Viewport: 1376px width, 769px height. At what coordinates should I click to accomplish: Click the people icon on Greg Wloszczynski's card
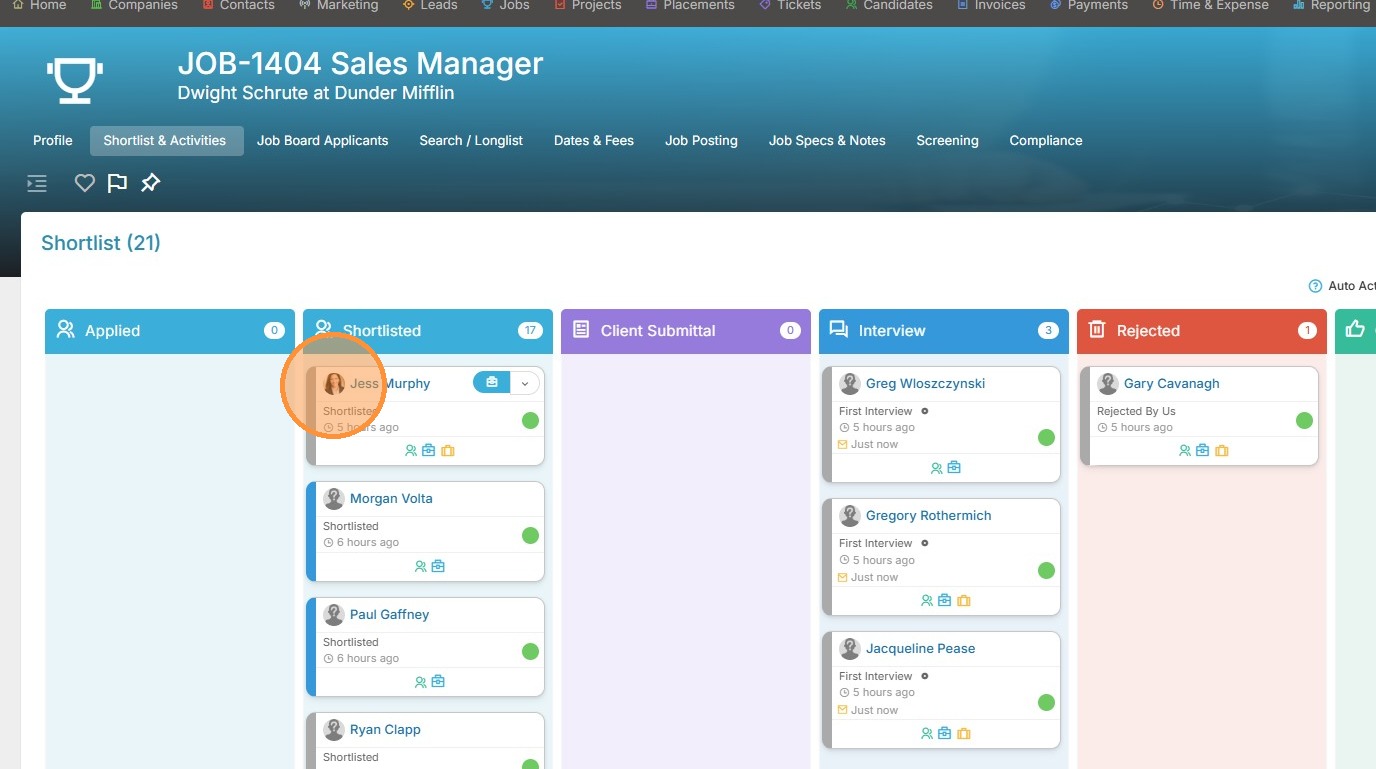click(936, 468)
